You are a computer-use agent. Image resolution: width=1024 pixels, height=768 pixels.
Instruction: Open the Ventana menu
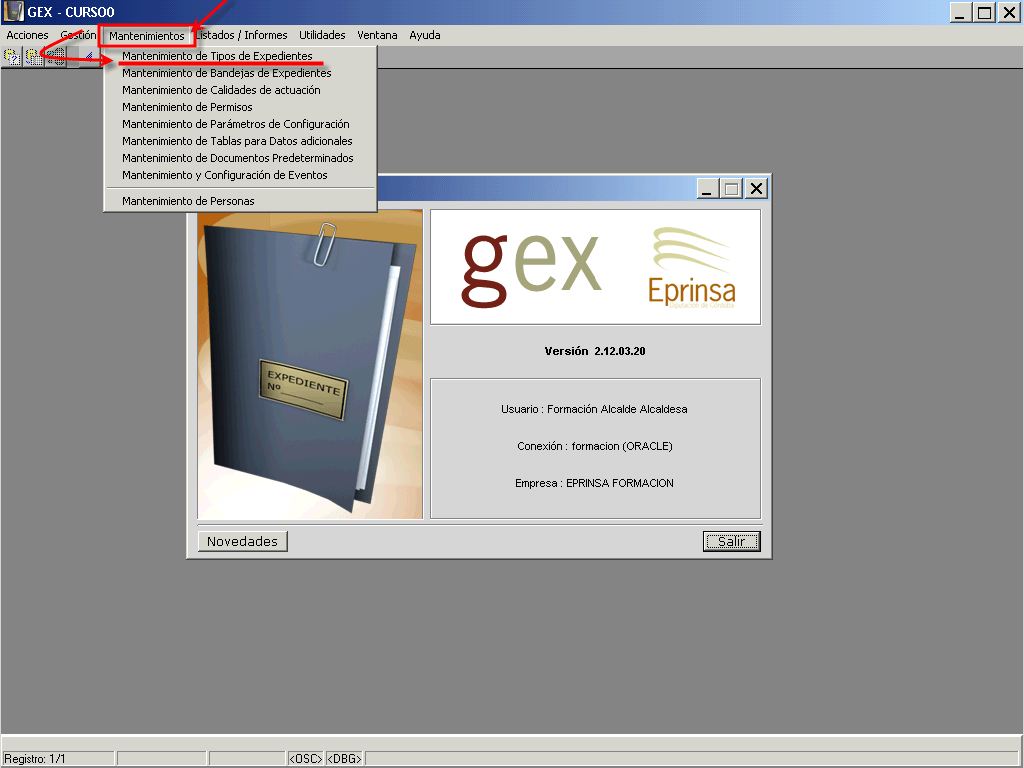click(377, 35)
